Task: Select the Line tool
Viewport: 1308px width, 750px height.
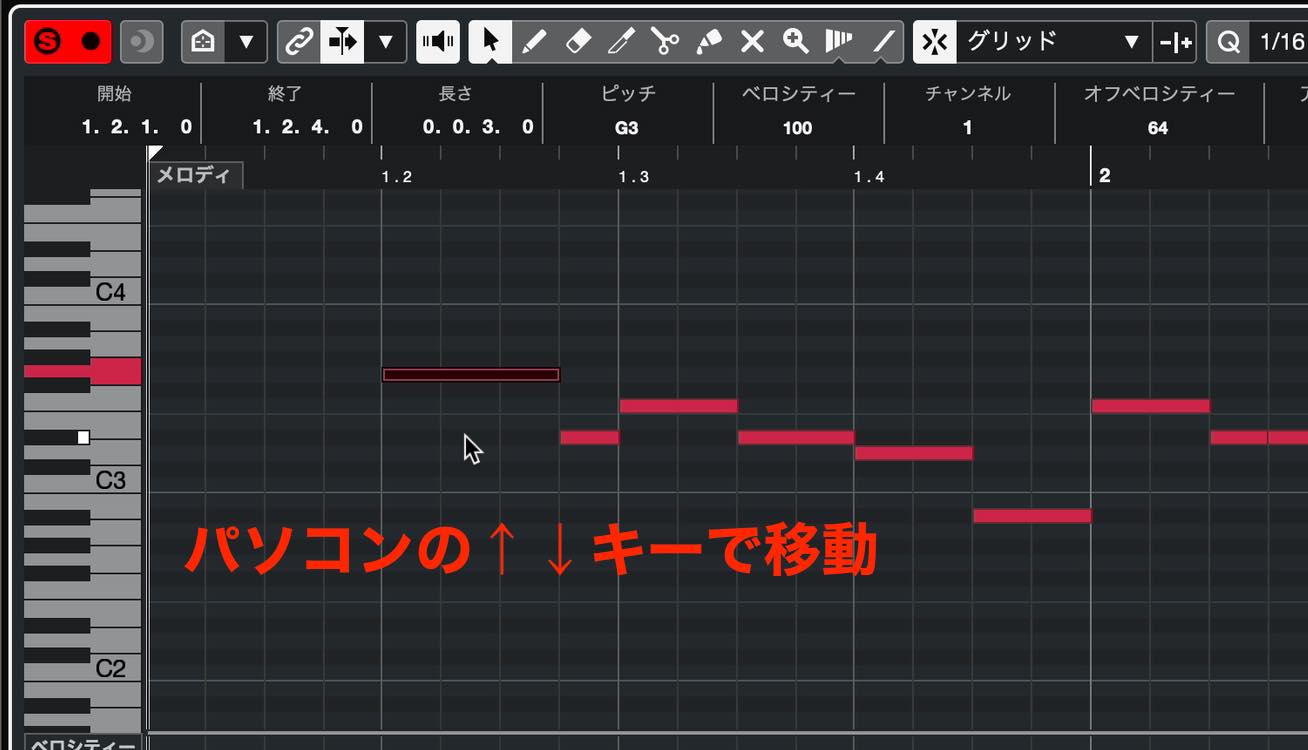Action: click(x=883, y=42)
